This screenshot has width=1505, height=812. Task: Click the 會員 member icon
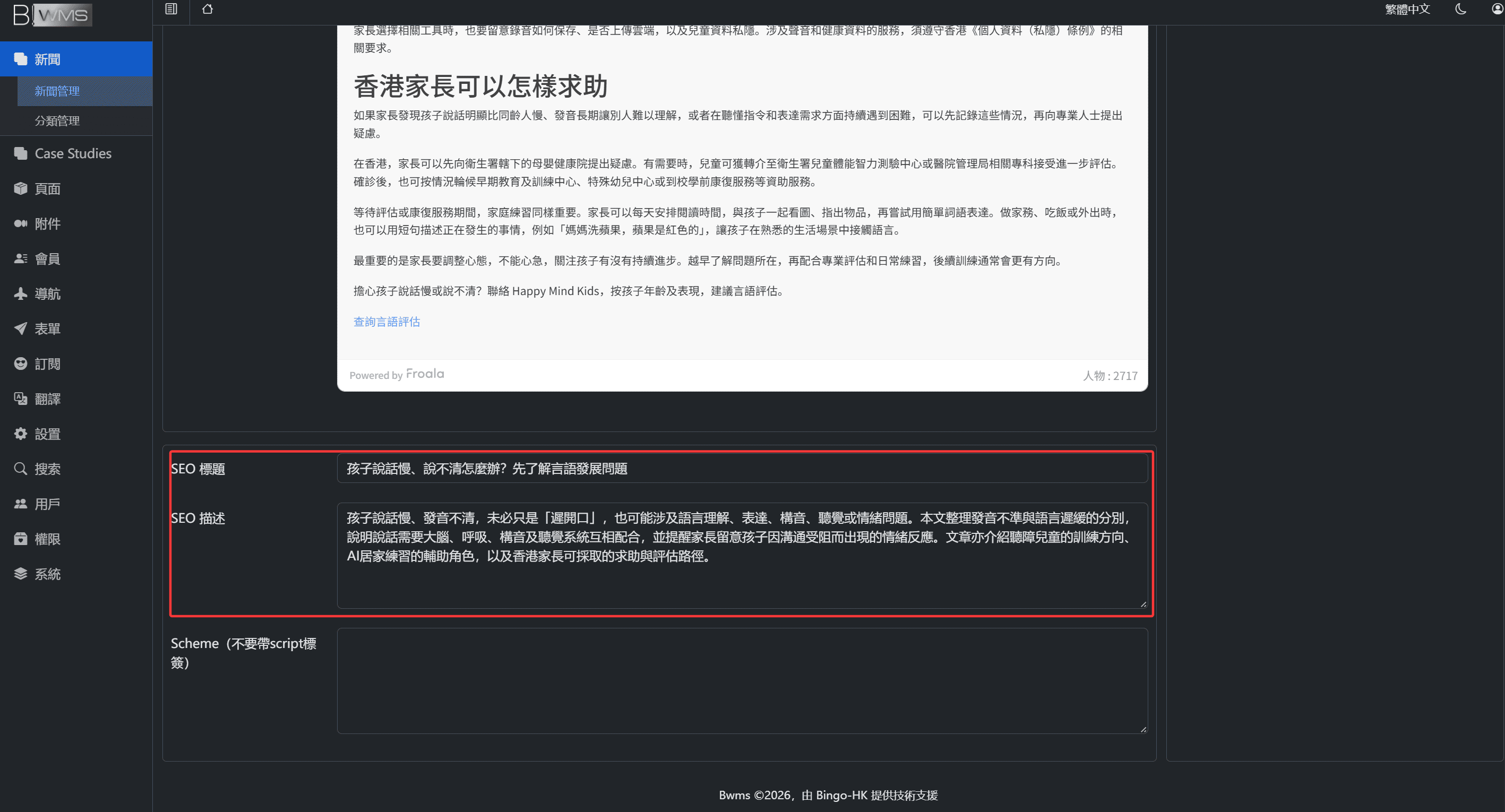coord(21,259)
